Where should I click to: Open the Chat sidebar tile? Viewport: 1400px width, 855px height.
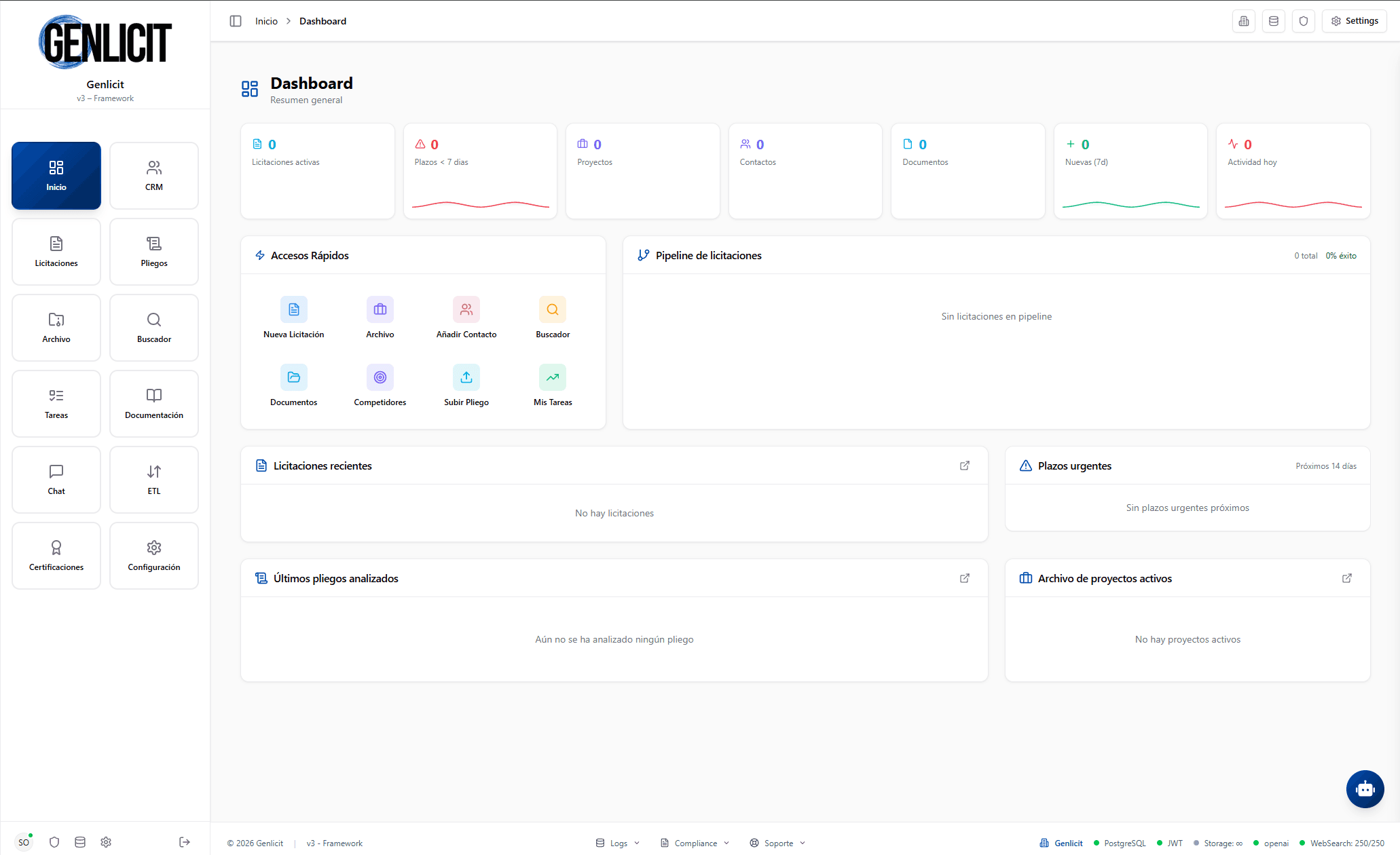click(x=56, y=480)
